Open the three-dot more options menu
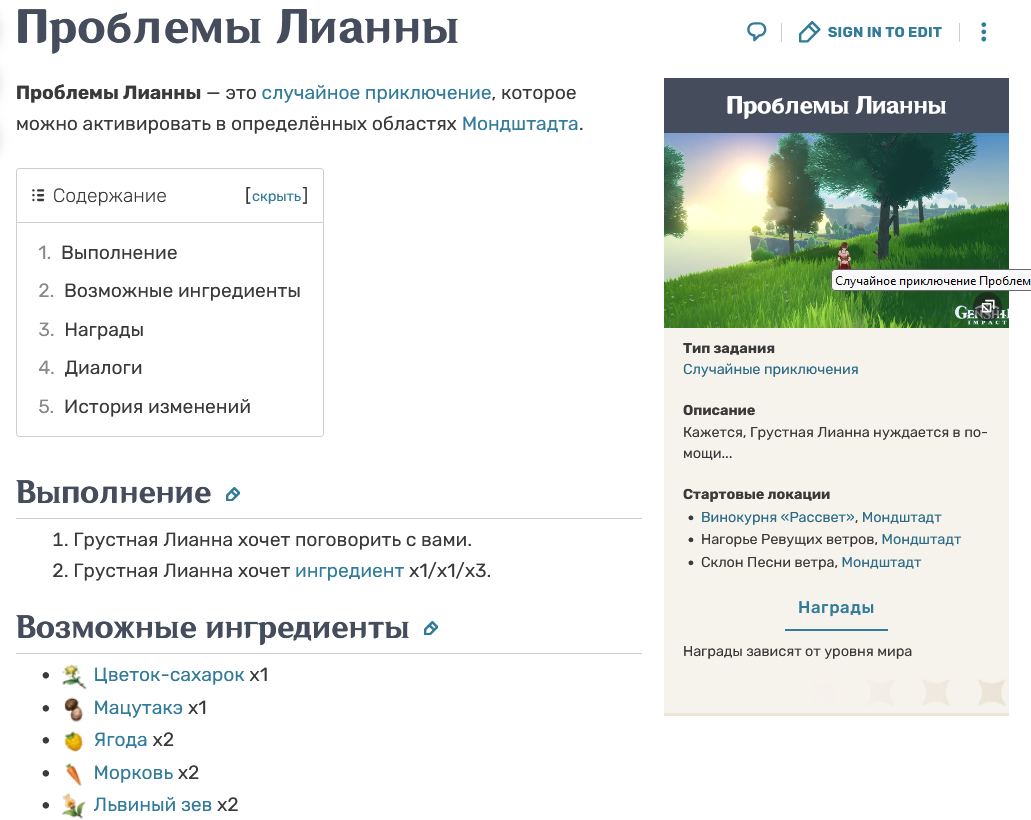This screenshot has width=1031, height=820. pyautogui.click(x=984, y=32)
